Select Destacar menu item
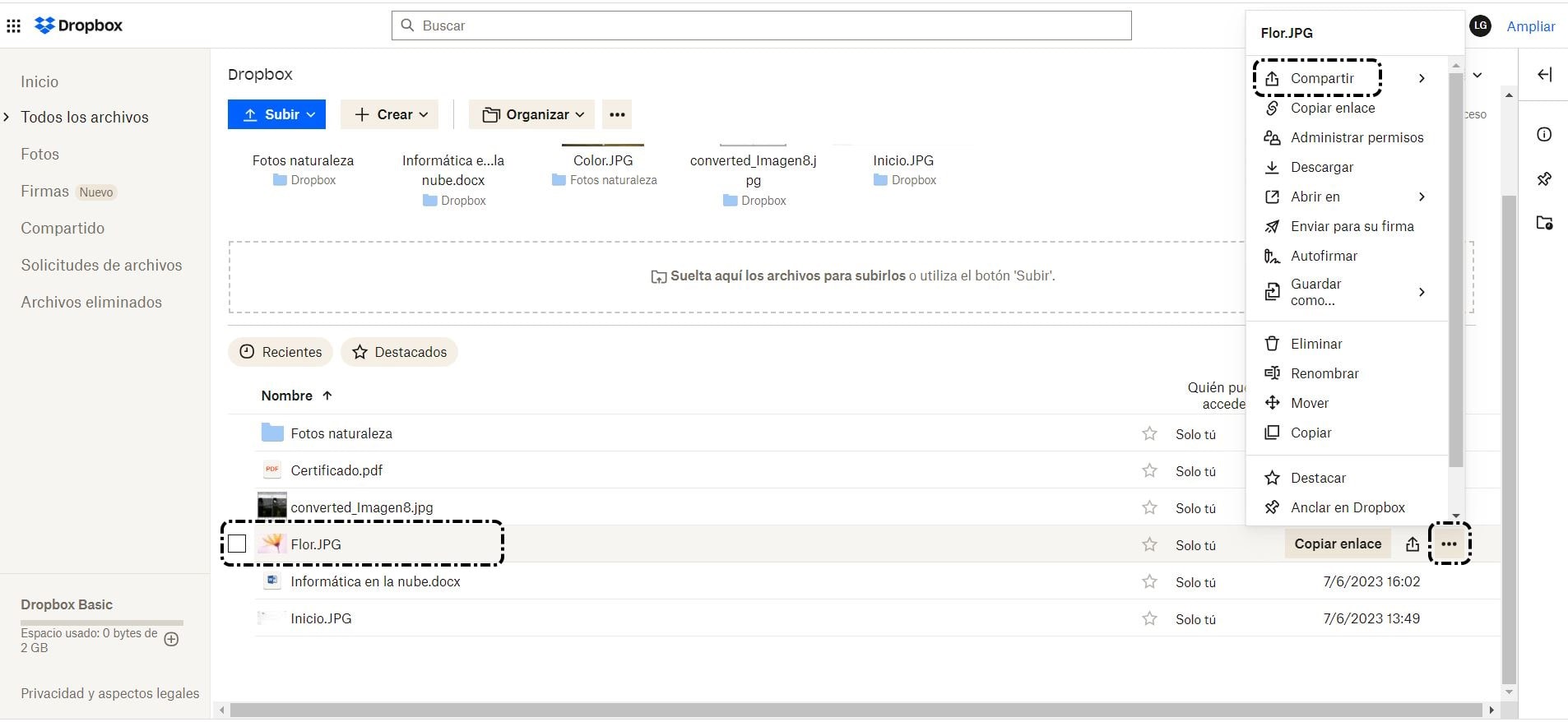The width and height of the screenshot is (1568, 722). point(1318,478)
